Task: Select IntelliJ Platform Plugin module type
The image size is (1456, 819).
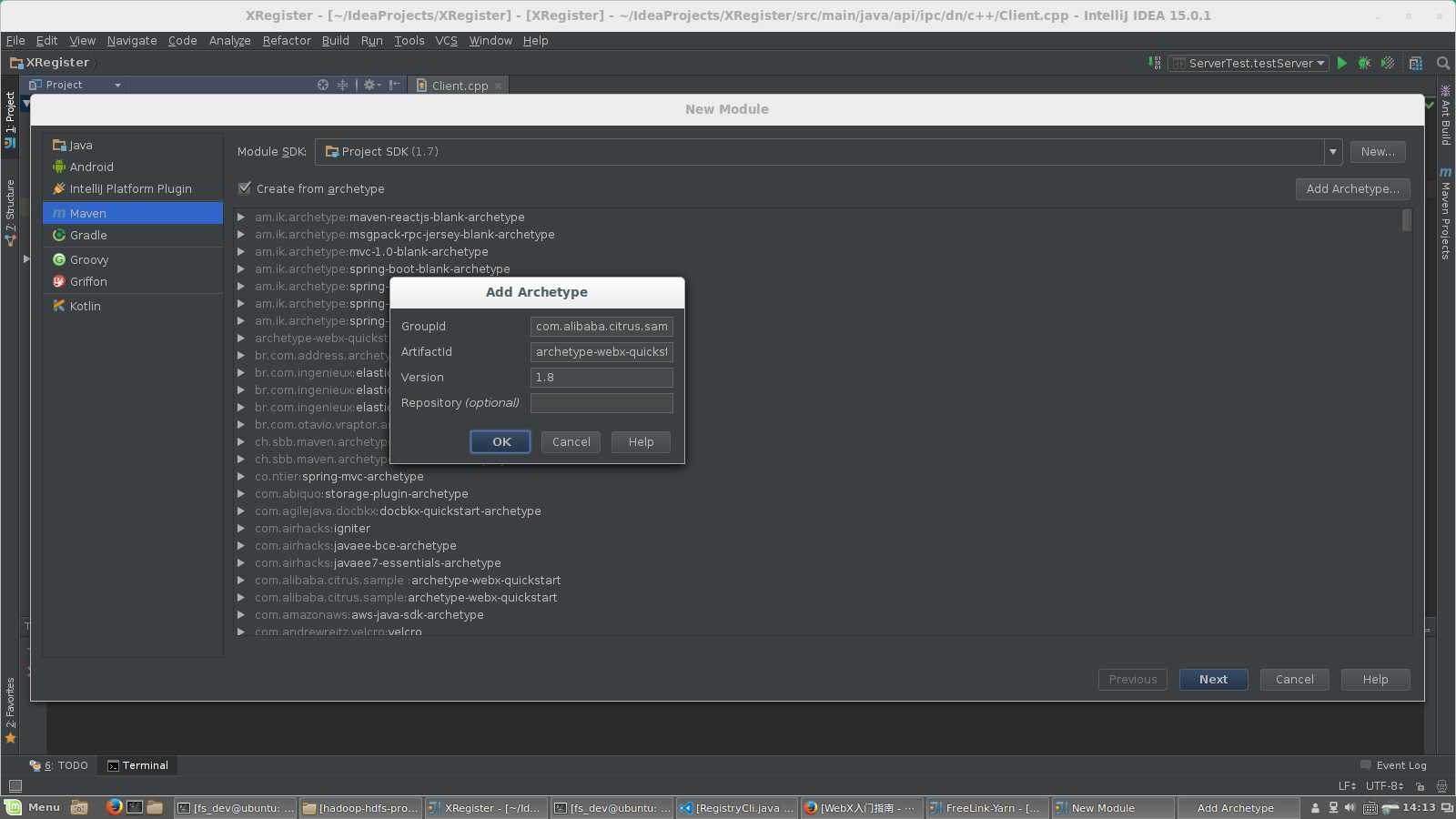Action: [133, 188]
